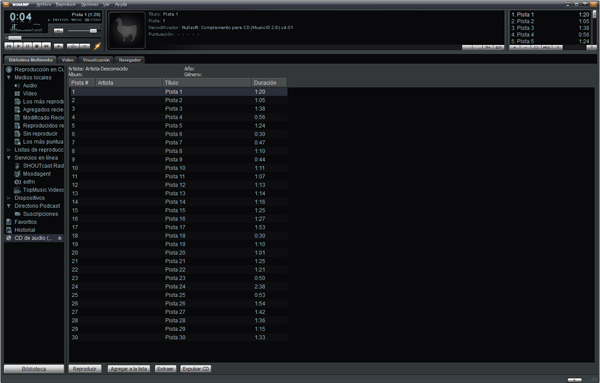The width and height of the screenshot is (600, 383).
Task: Click the play button
Action: 18,46
